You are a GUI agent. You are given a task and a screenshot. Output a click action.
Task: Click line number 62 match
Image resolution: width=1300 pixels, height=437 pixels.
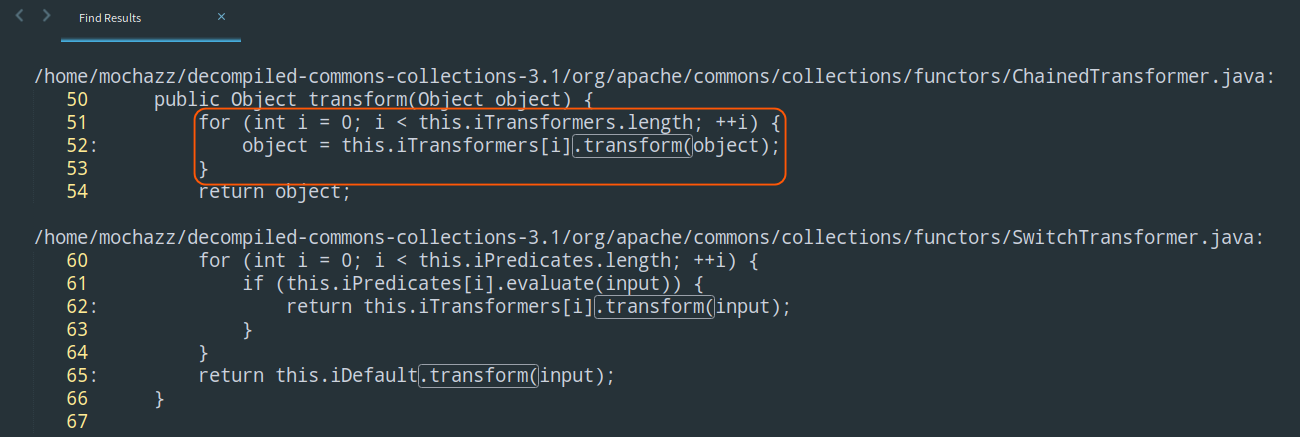point(78,307)
